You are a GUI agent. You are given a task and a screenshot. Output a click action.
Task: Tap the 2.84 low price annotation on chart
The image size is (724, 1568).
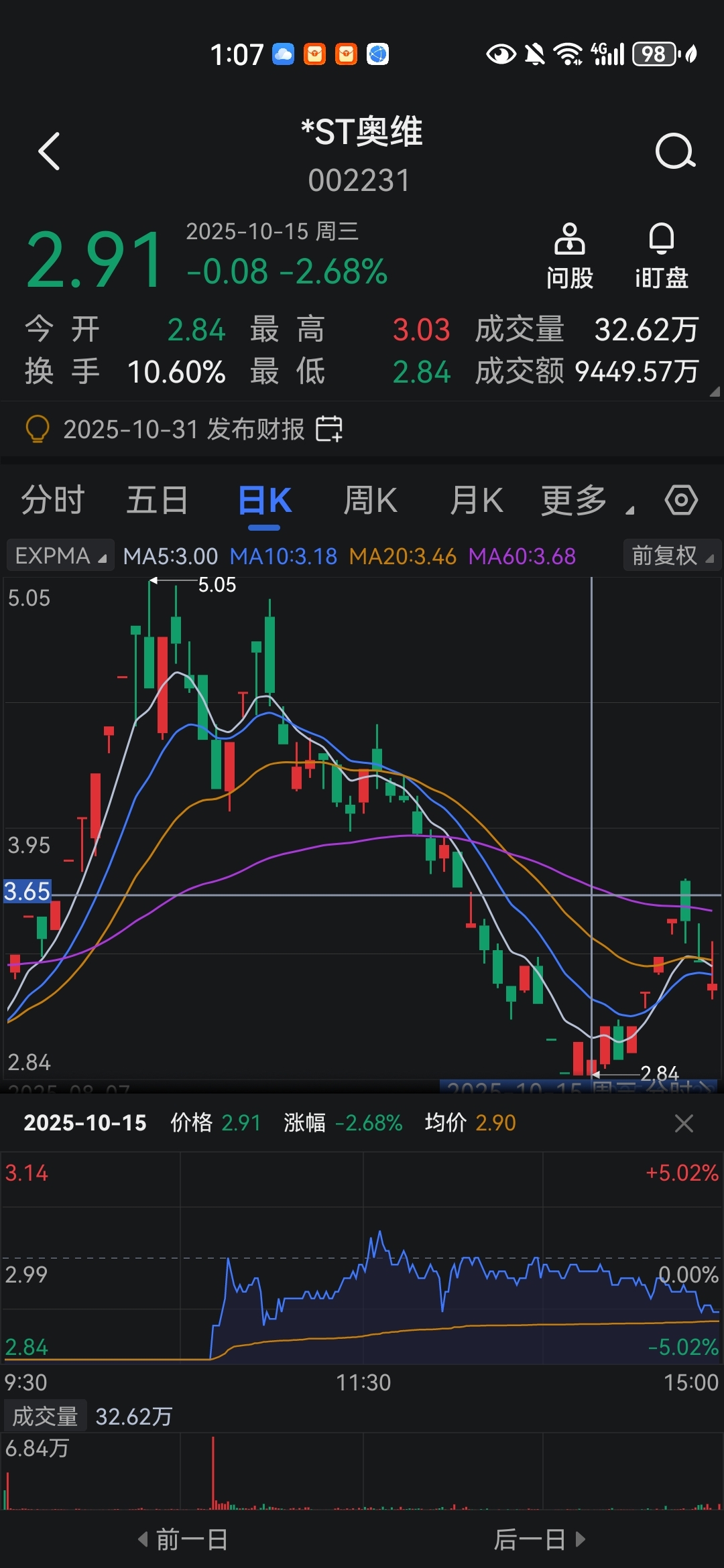[x=660, y=1073]
